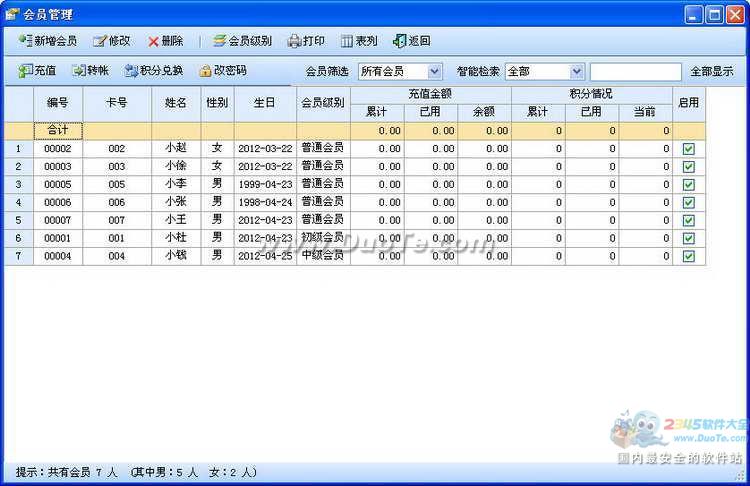Uncheck 启用 checkbox for member 小张

(688, 203)
